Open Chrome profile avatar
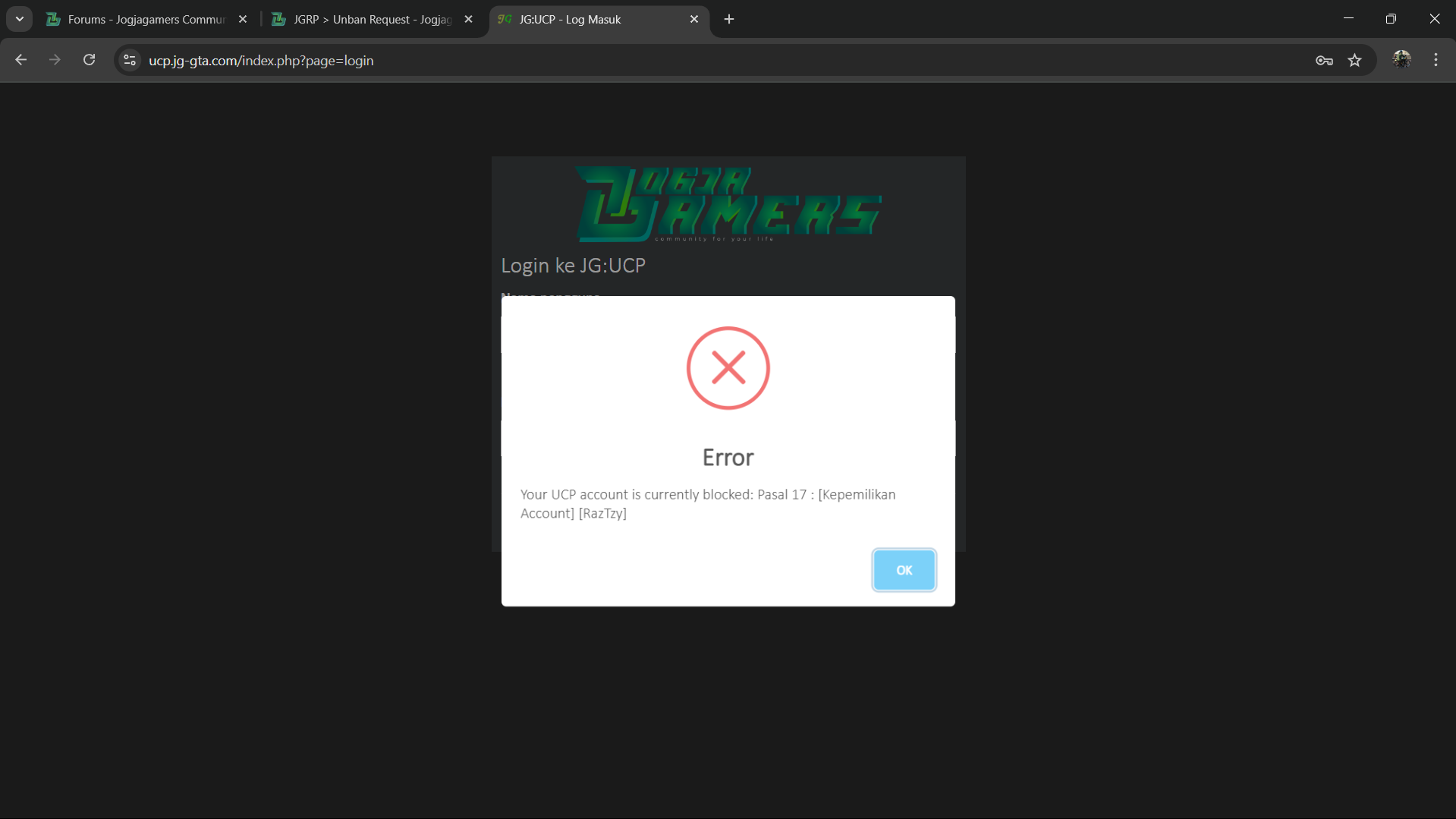1456x819 pixels. [x=1401, y=60]
